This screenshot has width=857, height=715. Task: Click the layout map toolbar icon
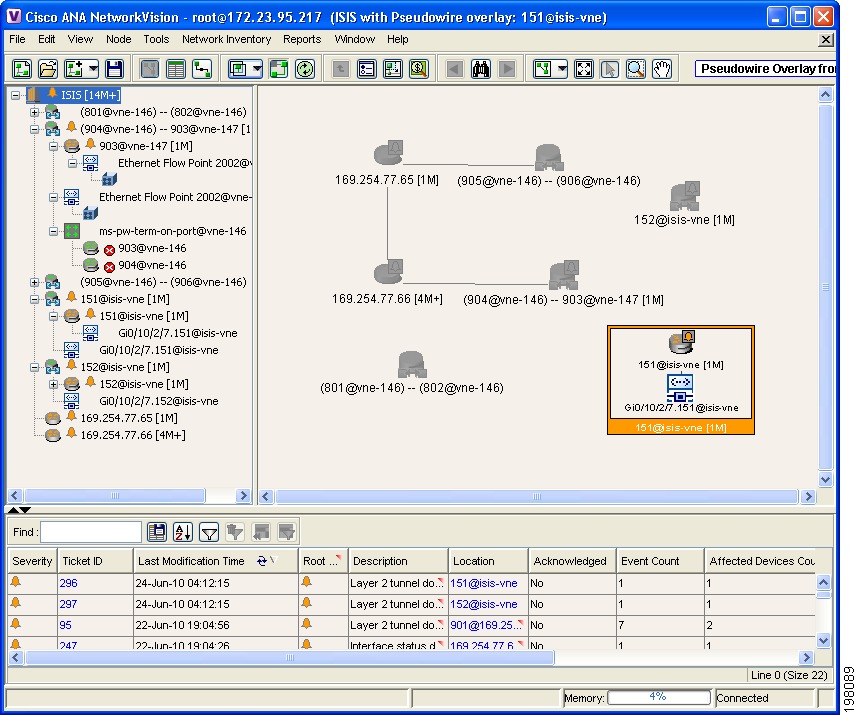point(543,69)
